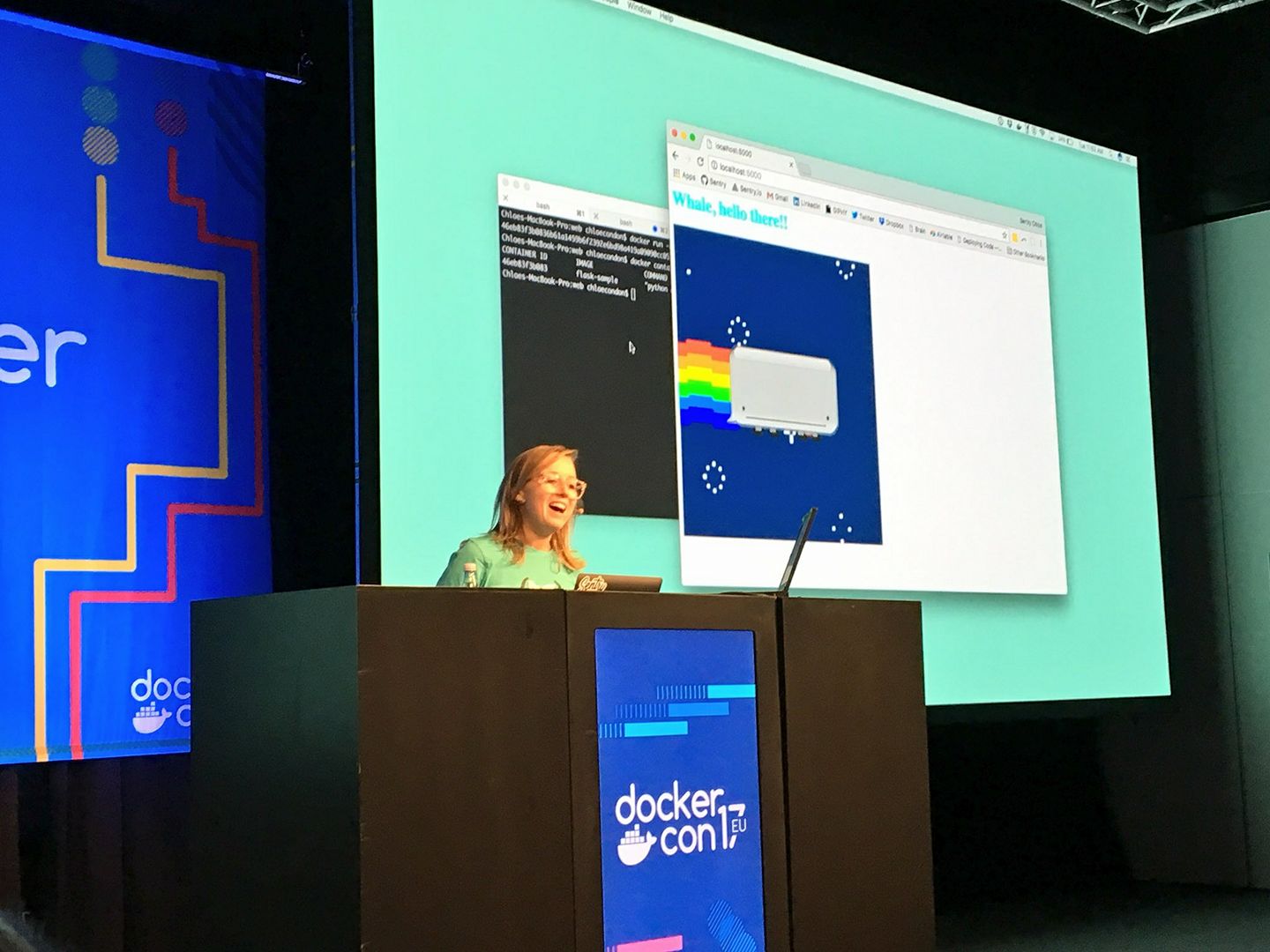Open the Help menu in menu bar
This screenshot has width=1270, height=952.
[668, 16]
